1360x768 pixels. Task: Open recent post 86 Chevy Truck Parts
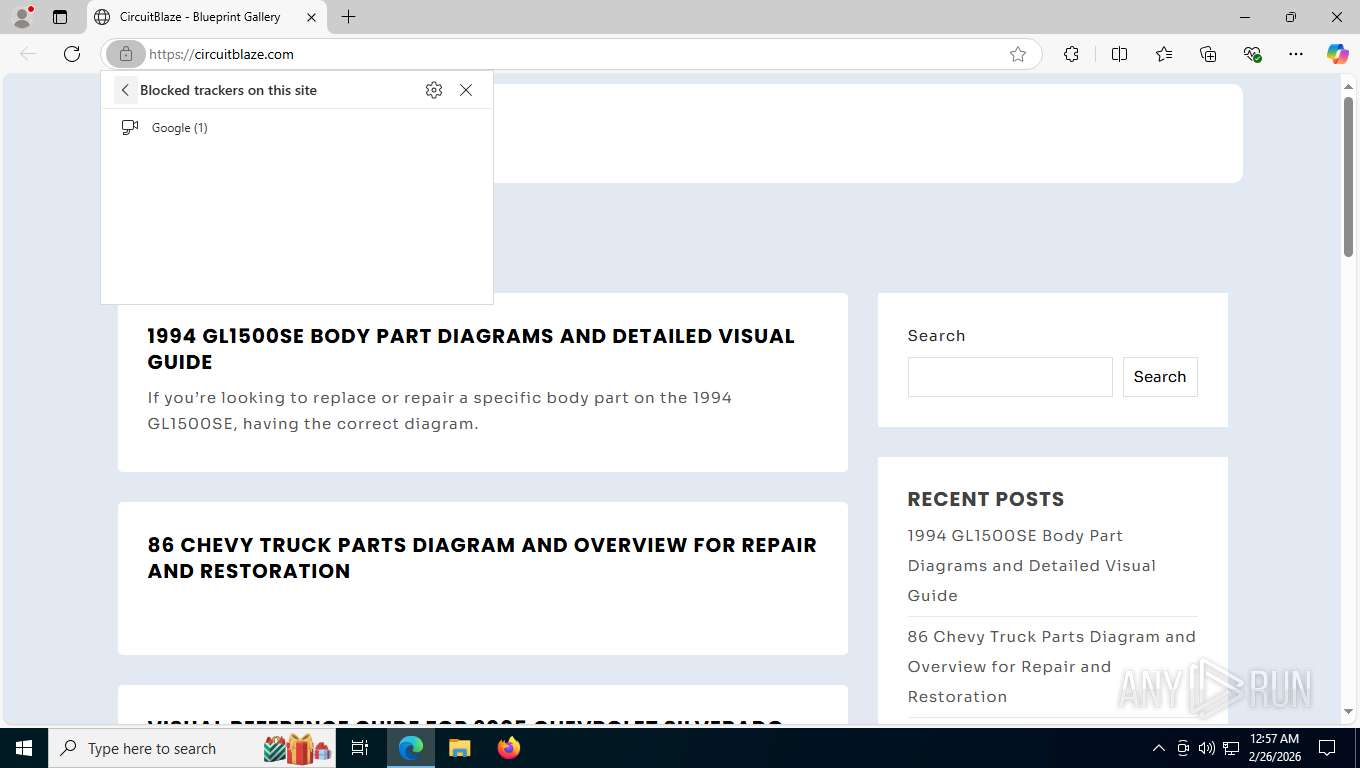click(x=1052, y=666)
